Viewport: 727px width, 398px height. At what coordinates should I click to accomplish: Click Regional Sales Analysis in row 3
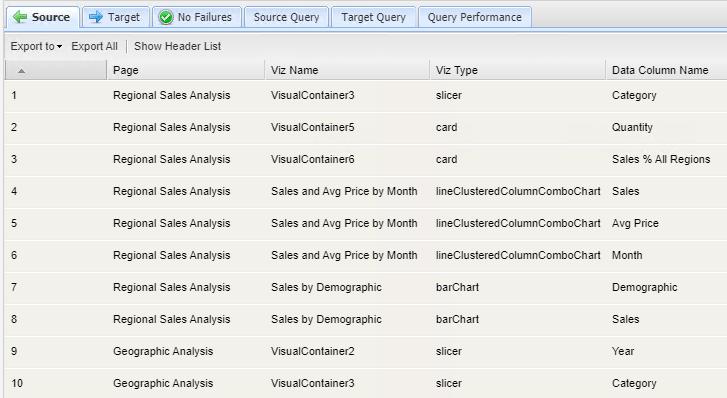(x=172, y=160)
